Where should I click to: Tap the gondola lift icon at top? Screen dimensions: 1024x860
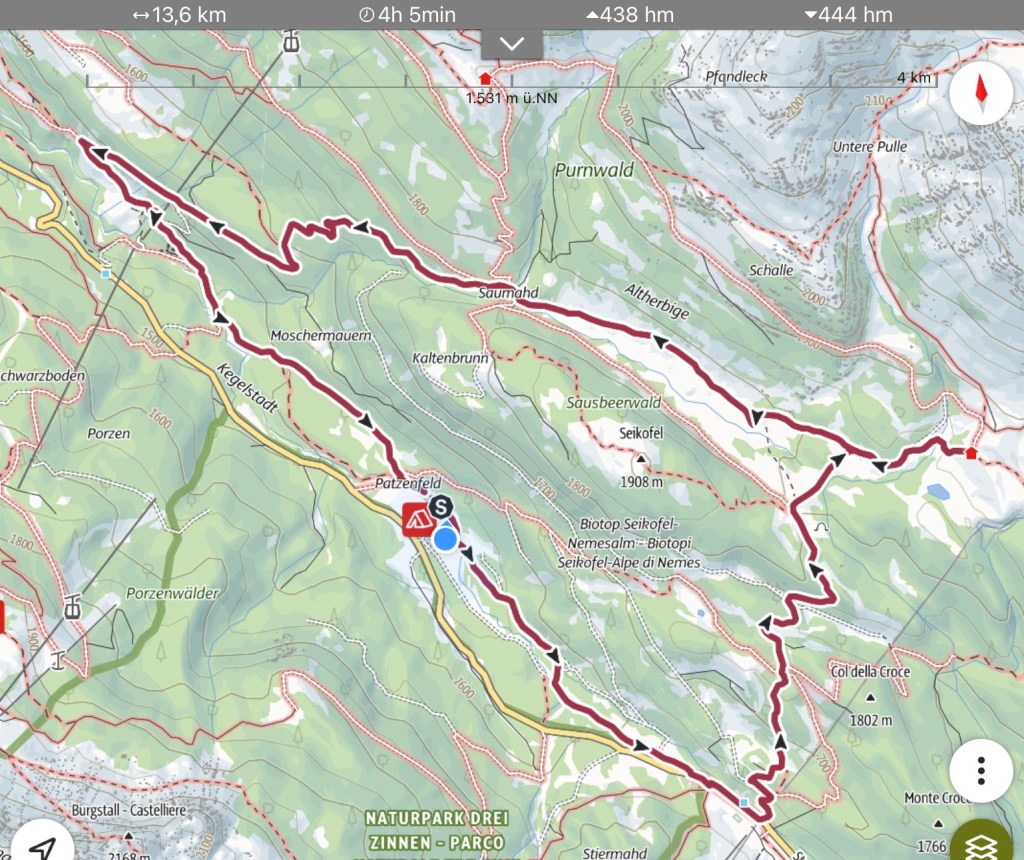click(291, 42)
